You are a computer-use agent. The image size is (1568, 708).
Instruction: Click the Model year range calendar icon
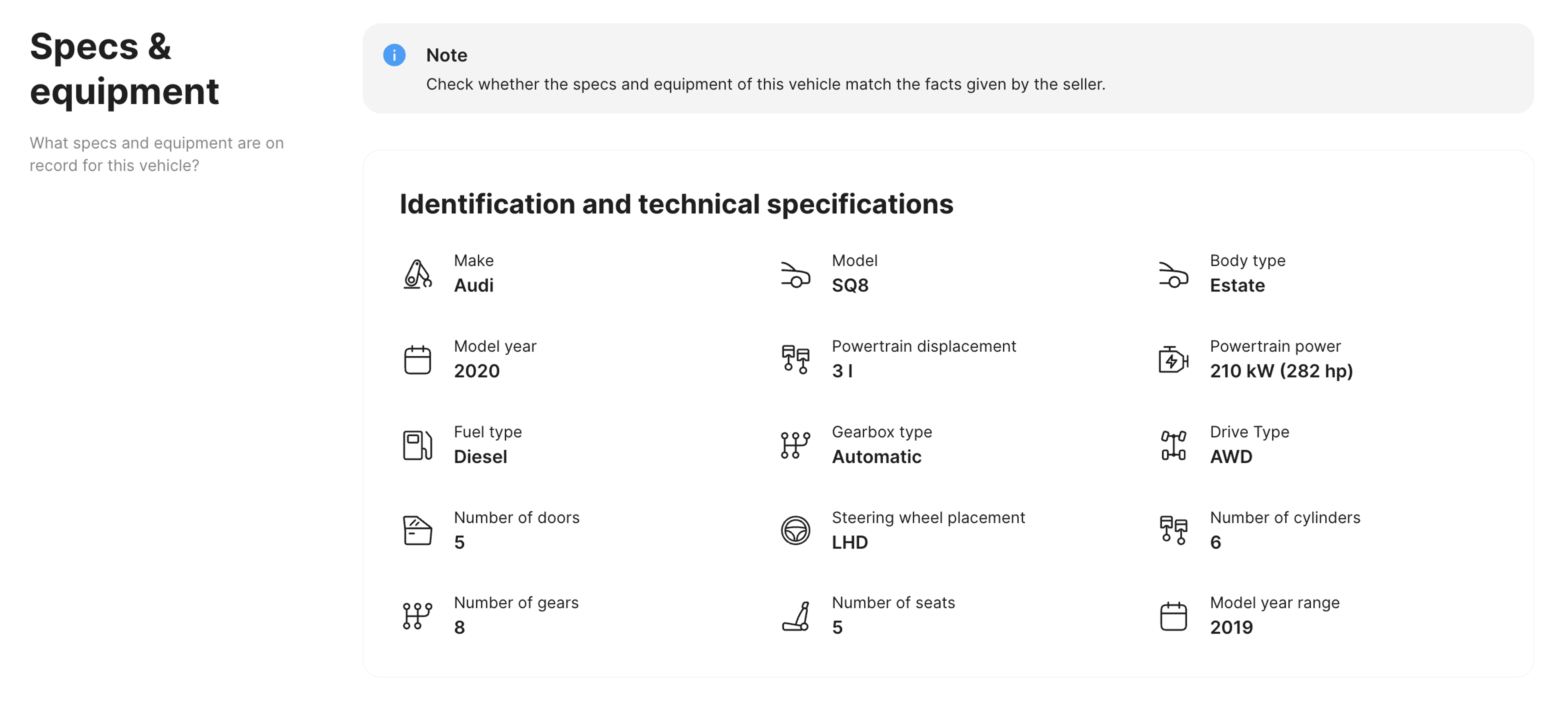click(1173, 615)
